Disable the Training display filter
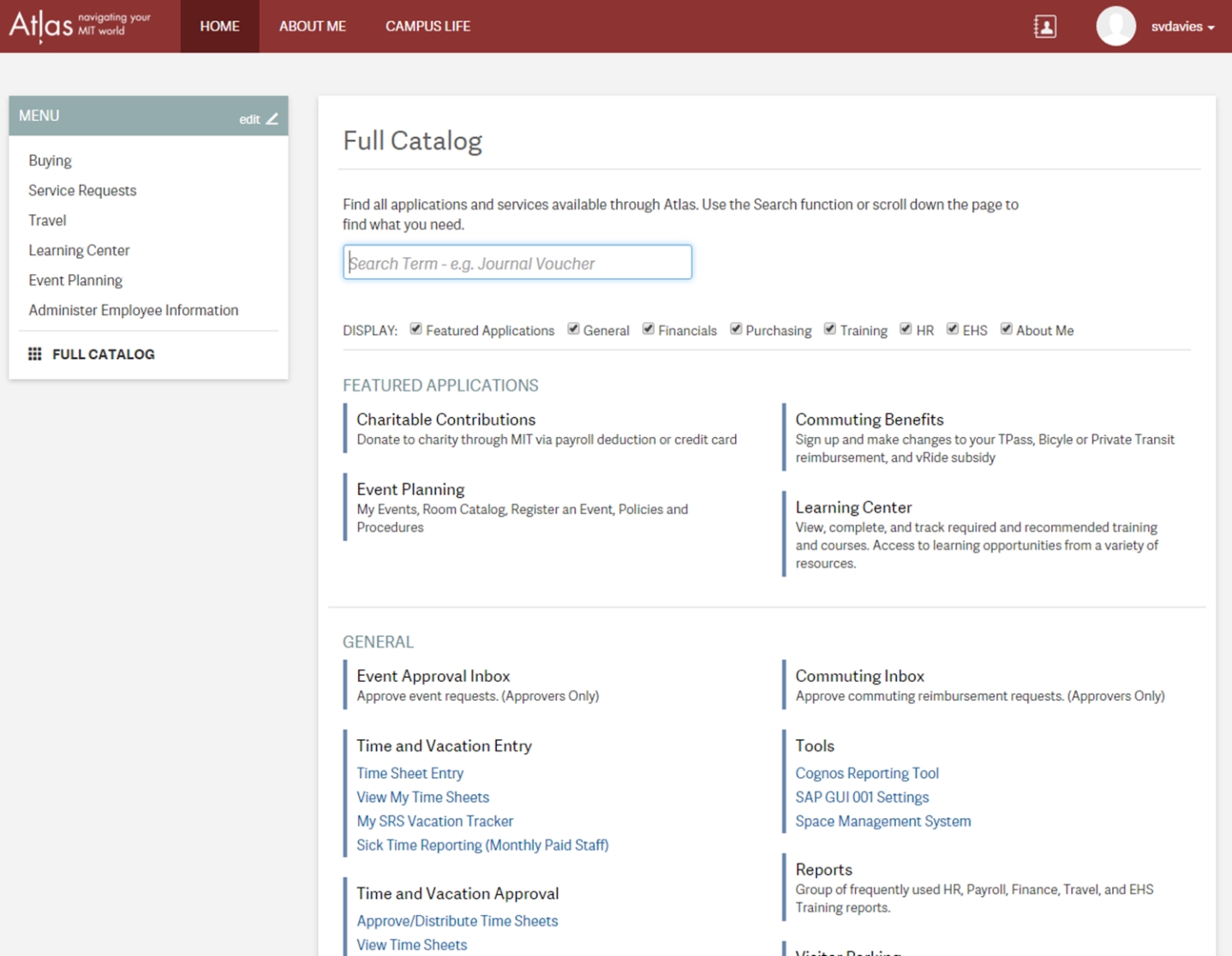 tap(829, 329)
